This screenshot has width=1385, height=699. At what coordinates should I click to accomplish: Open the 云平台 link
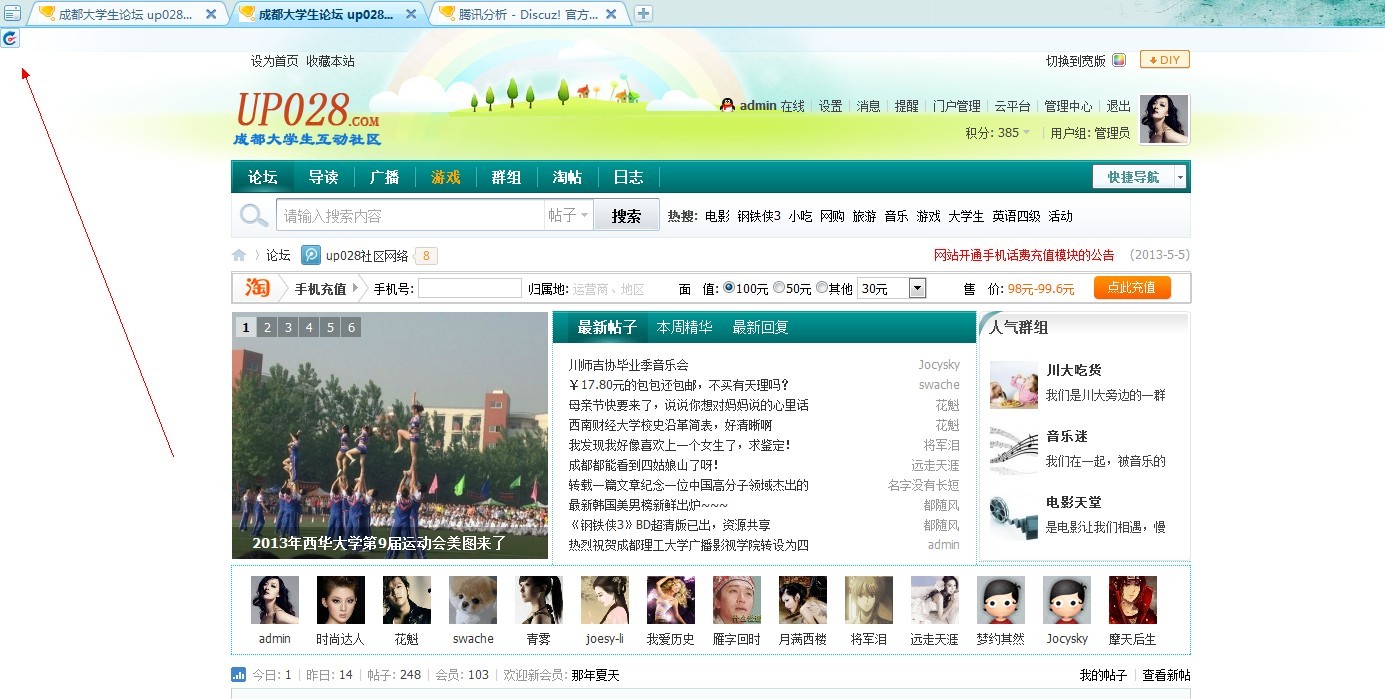[x=1012, y=106]
